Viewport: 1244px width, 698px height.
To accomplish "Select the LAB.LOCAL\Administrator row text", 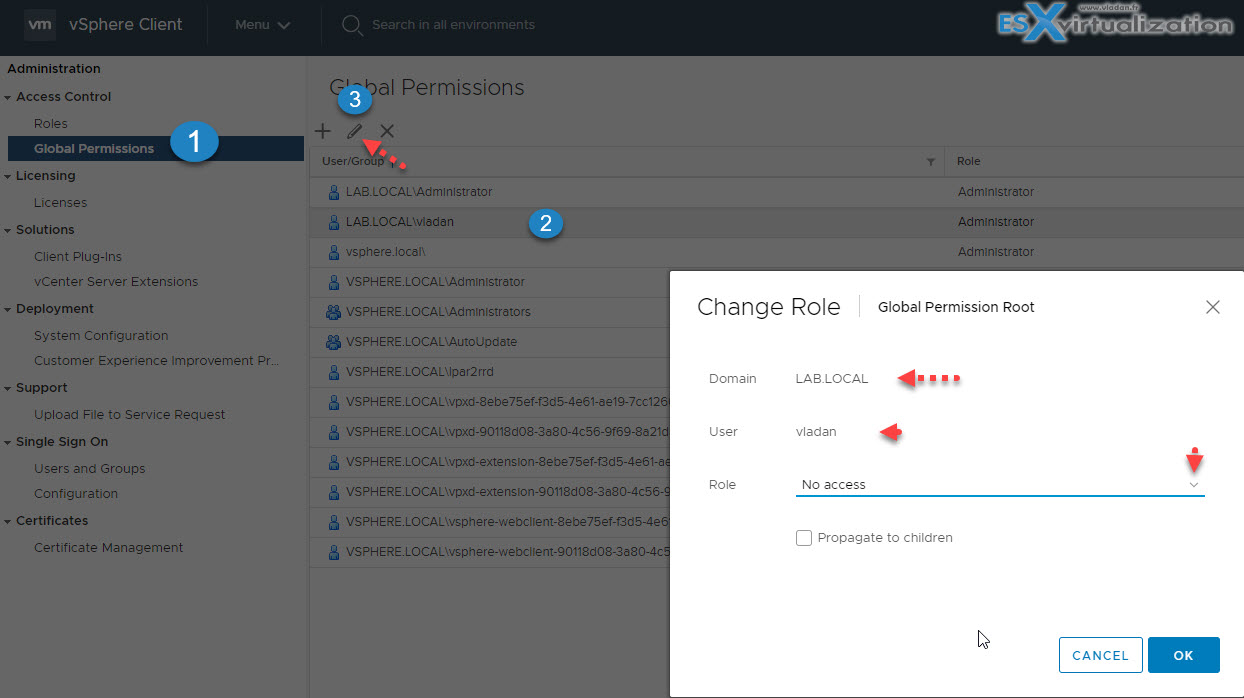I will pyautogui.click(x=419, y=191).
